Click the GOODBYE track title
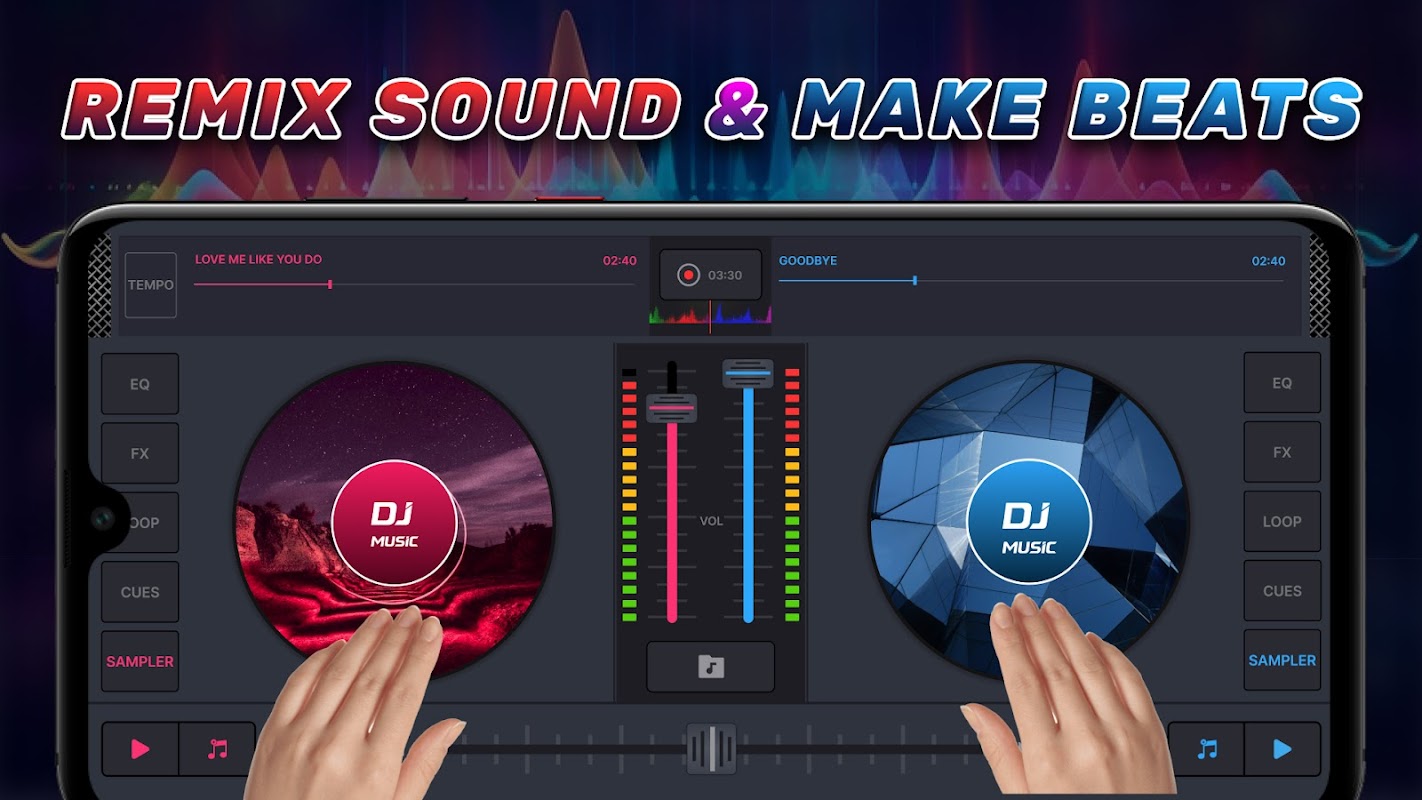This screenshot has width=1422, height=800. [x=808, y=260]
